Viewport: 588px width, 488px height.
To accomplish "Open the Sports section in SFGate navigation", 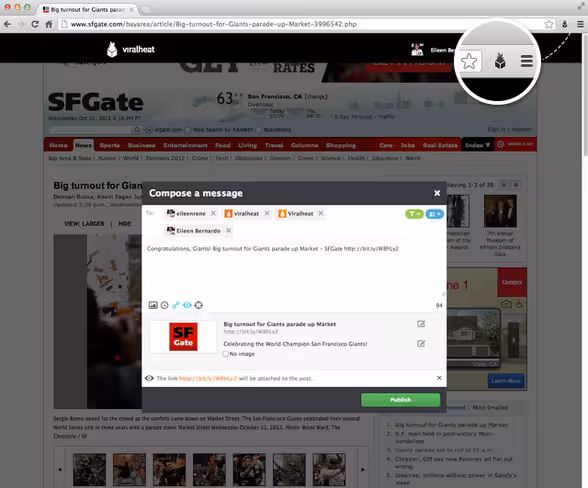I will [110, 145].
